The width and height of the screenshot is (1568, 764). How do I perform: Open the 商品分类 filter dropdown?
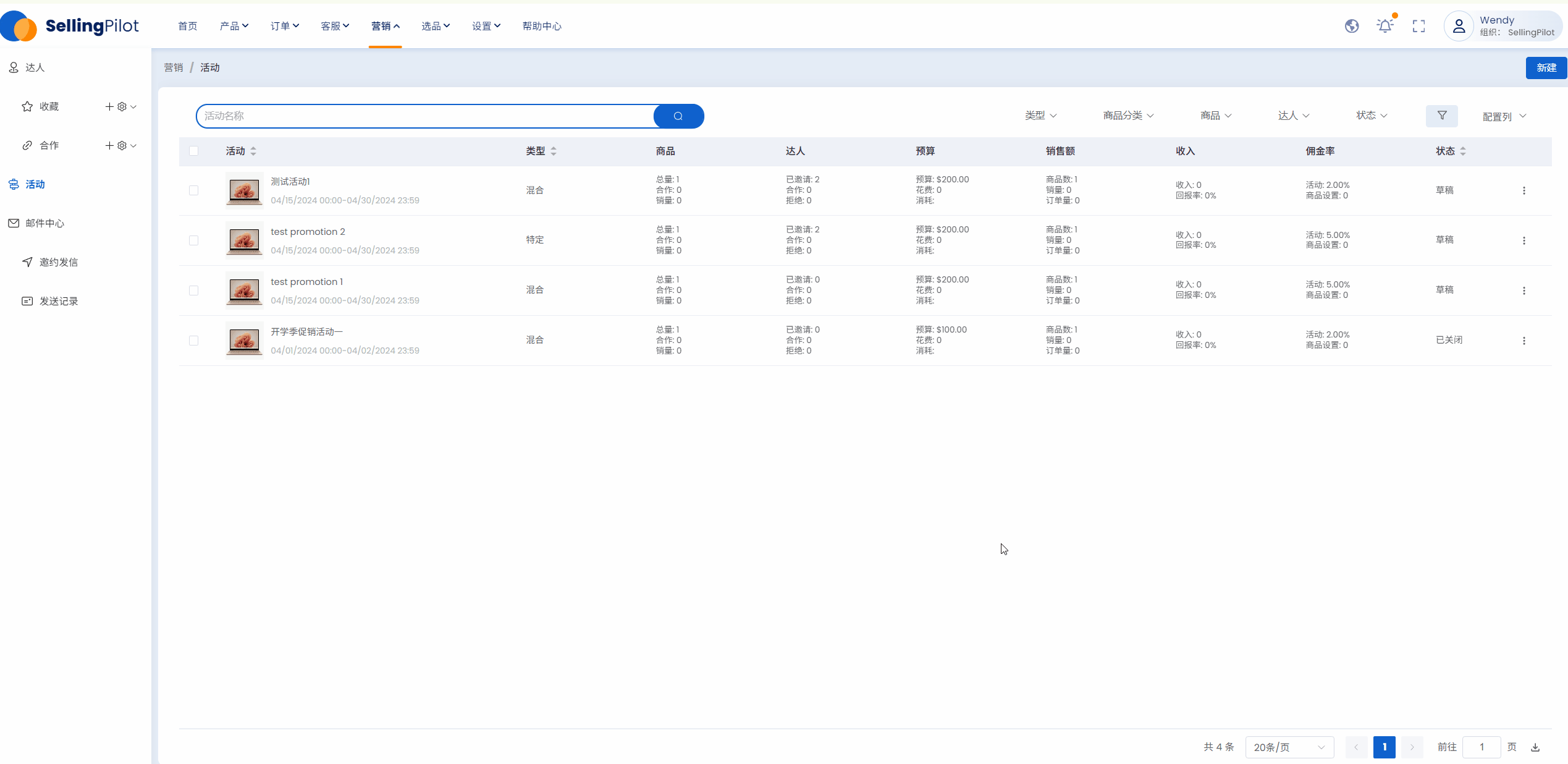(1128, 116)
